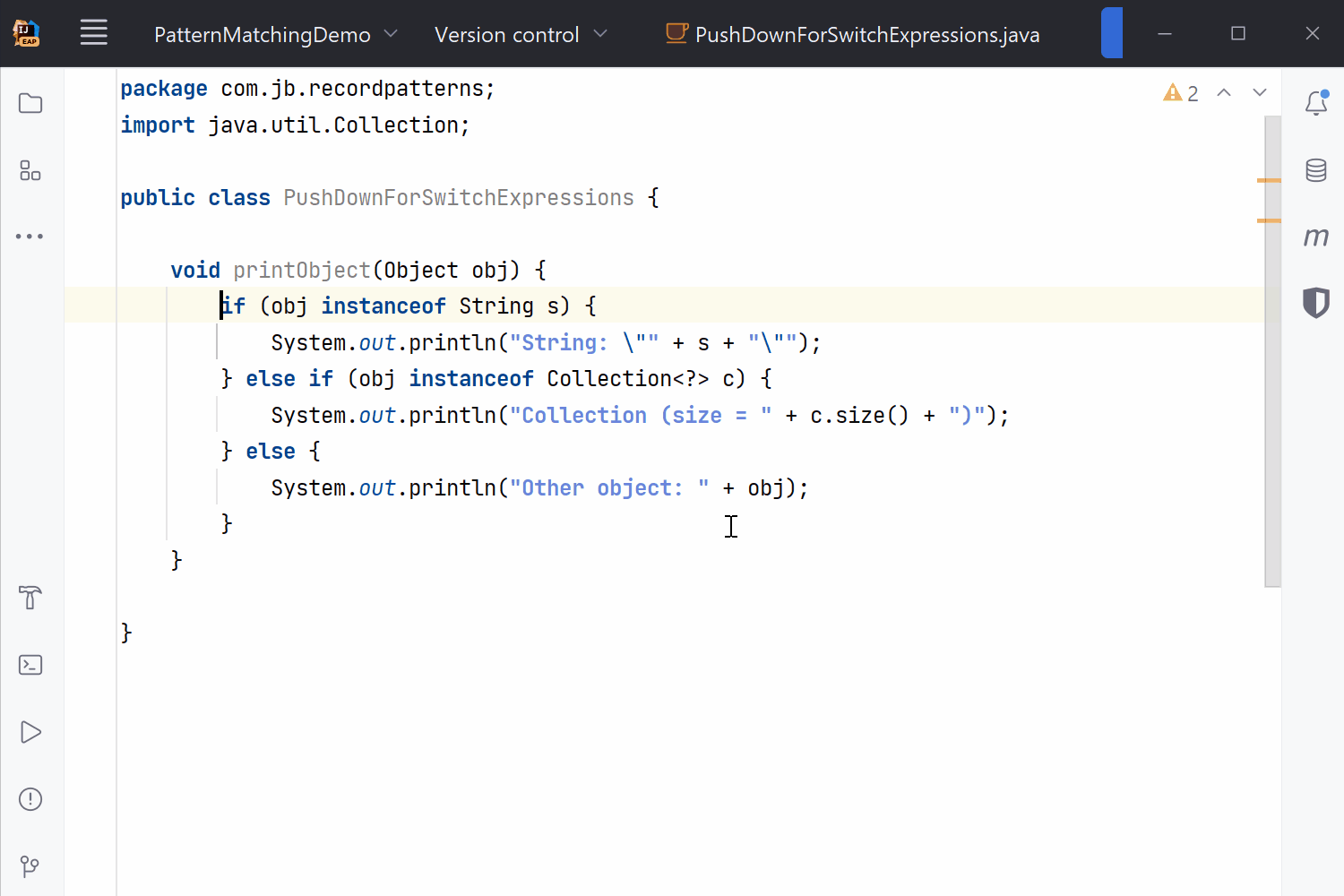1344x896 pixels.
Task: Open the Package Checker shield icon
Action: (x=1315, y=303)
